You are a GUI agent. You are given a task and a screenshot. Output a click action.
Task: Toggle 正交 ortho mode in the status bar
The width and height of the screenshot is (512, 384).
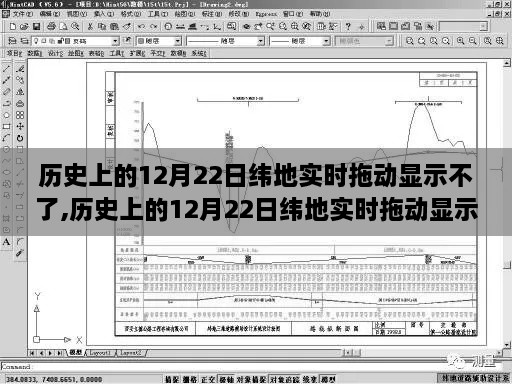(209, 379)
